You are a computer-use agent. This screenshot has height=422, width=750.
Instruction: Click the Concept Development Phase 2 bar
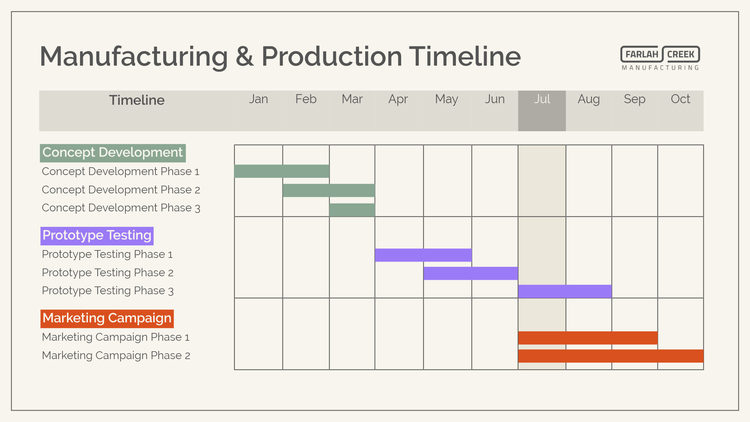coord(329,190)
